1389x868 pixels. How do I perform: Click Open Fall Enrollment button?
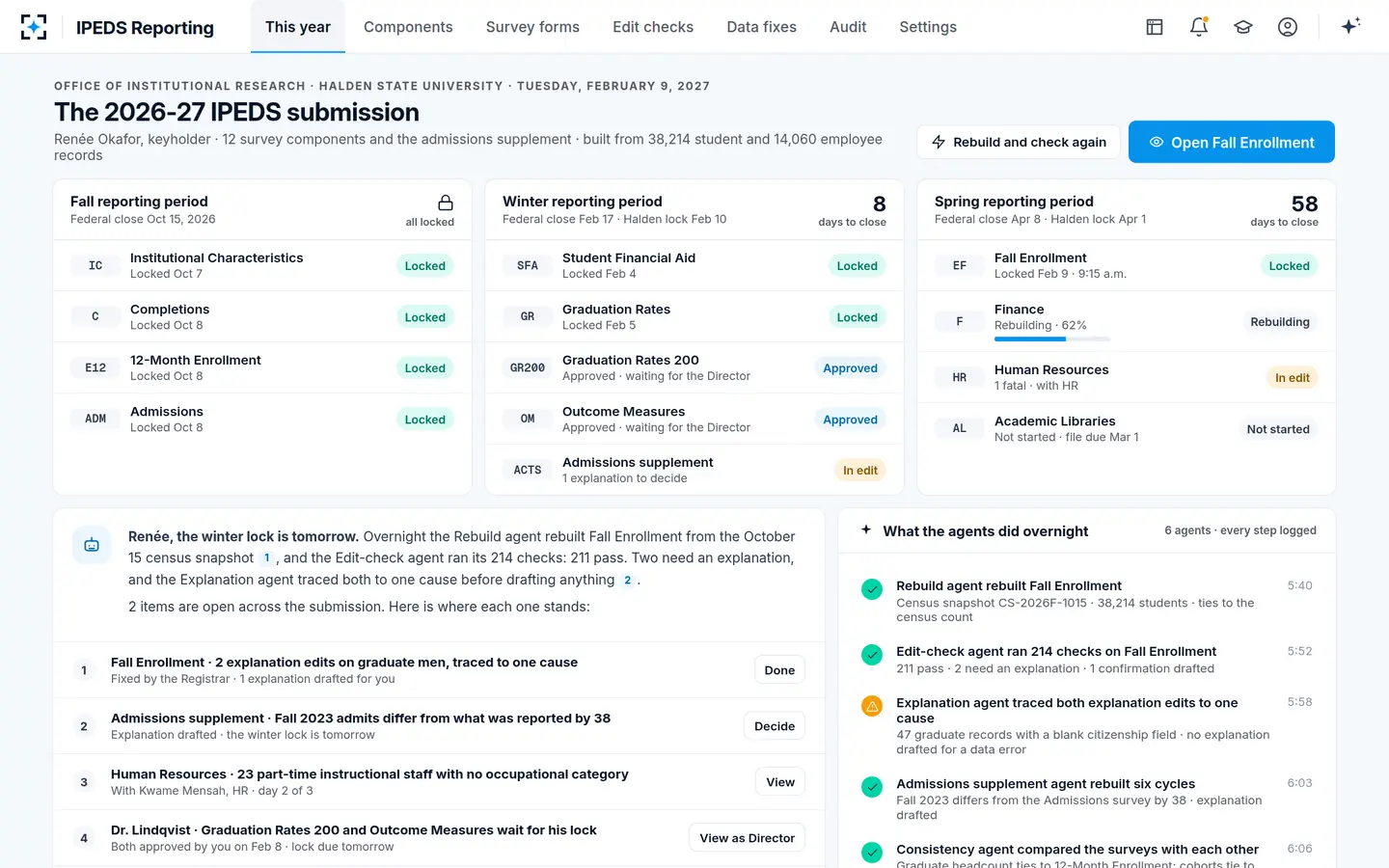coord(1232,142)
